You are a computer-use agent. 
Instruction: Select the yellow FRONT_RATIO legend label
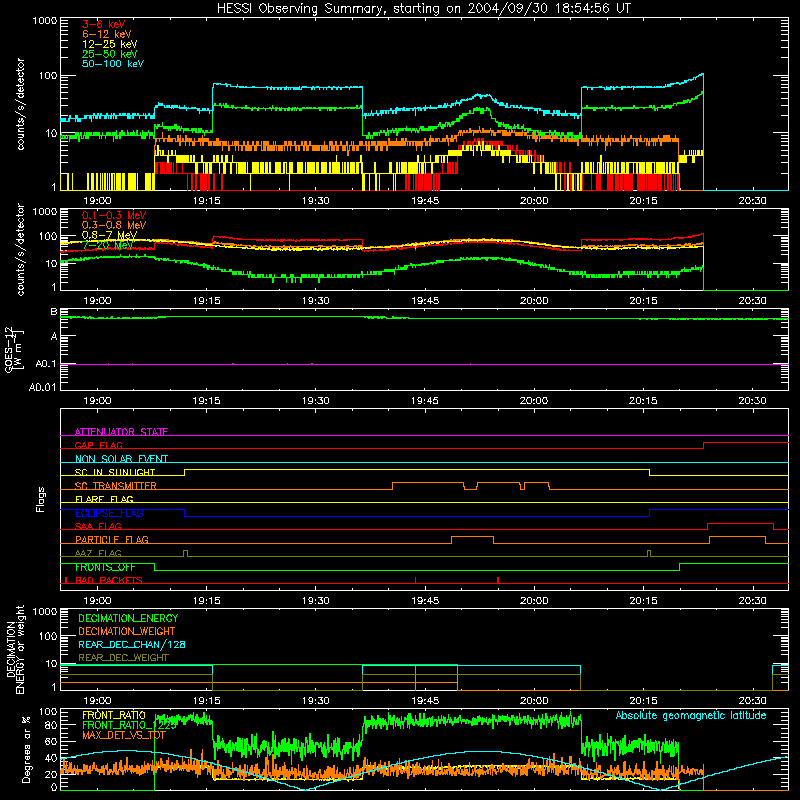click(114, 715)
